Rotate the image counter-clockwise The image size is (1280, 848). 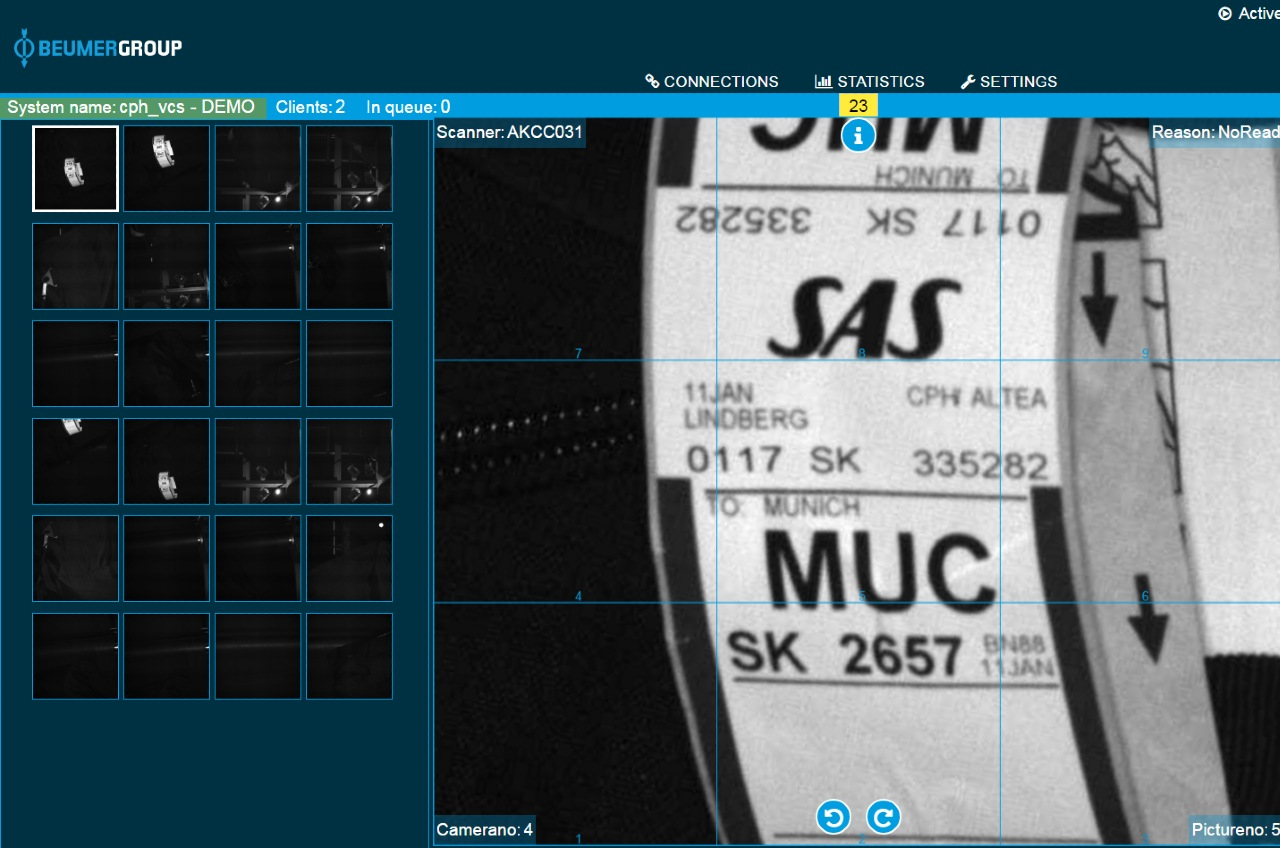point(833,817)
